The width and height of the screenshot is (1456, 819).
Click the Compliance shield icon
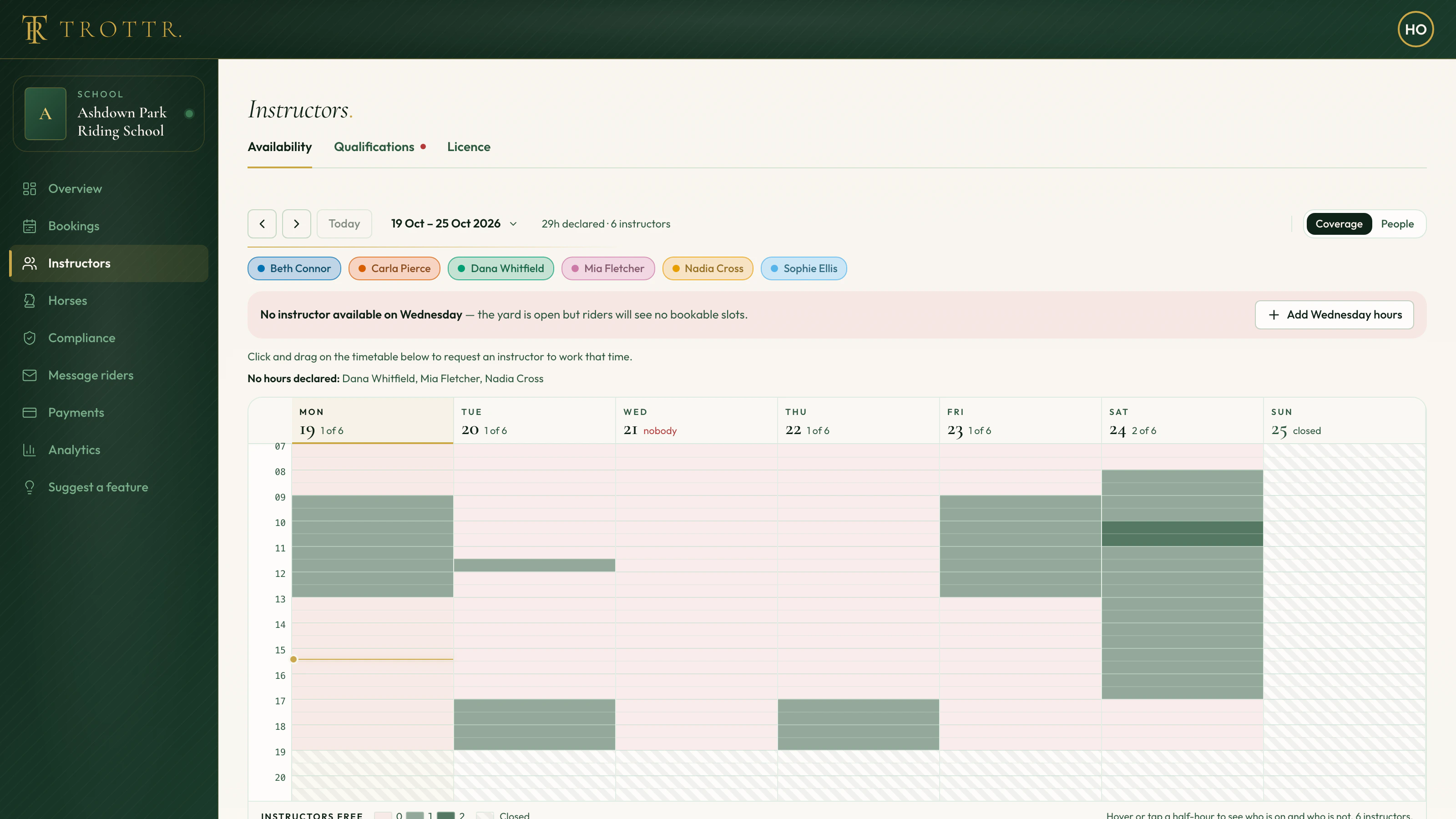(30, 338)
